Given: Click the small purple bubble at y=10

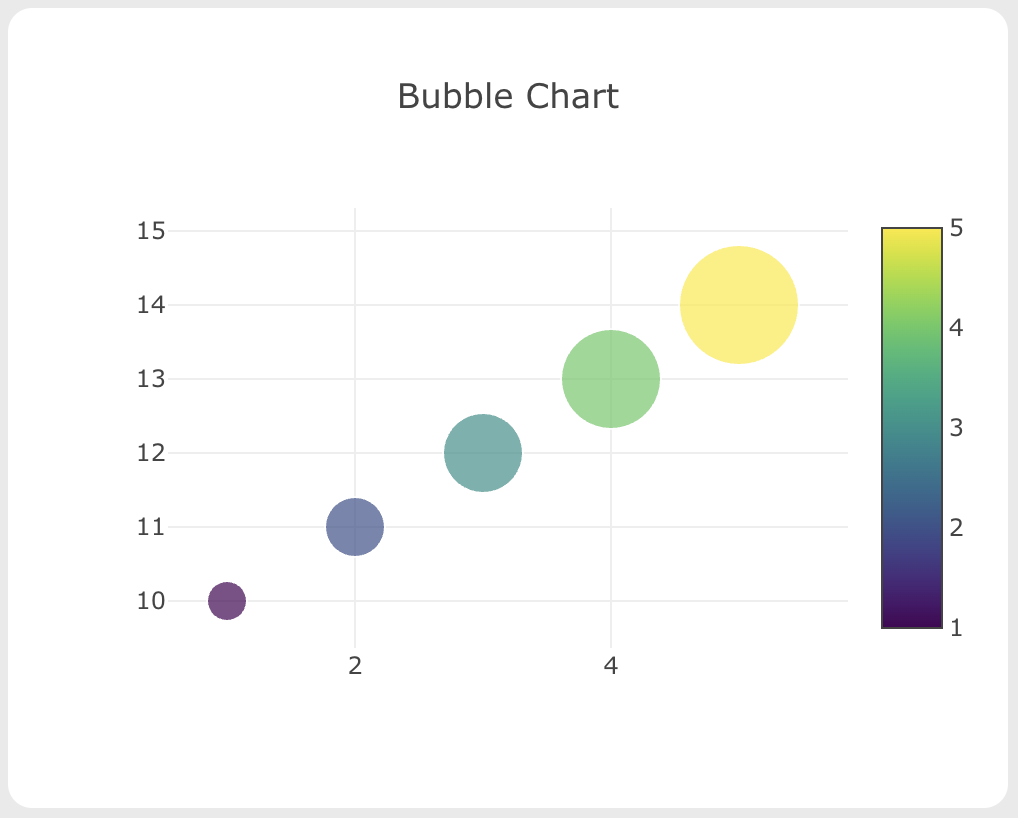Looking at the screenshot, I should [227, 601].
